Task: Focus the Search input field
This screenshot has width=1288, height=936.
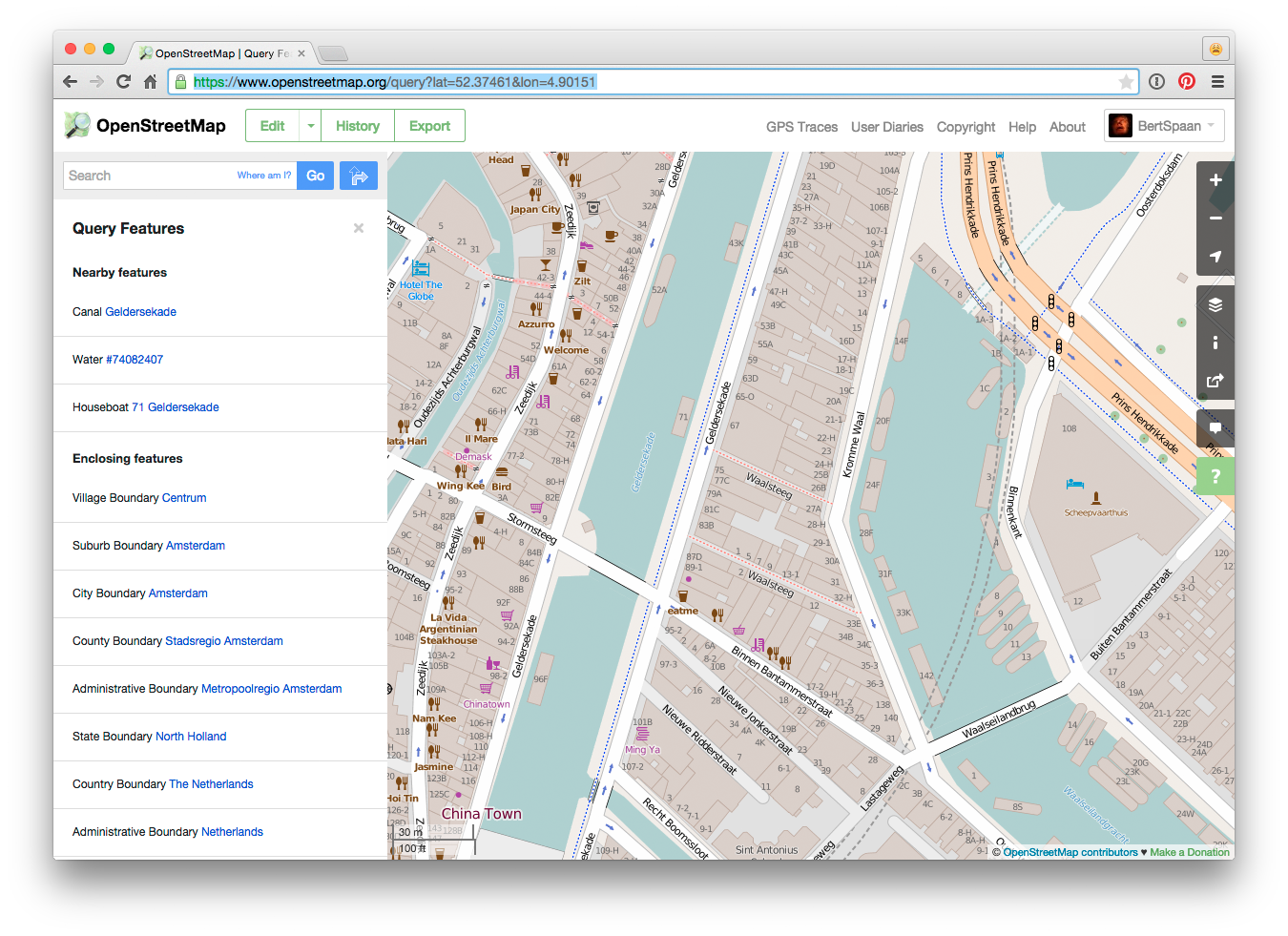Action: pyautogui.click(x=149, y=176)
